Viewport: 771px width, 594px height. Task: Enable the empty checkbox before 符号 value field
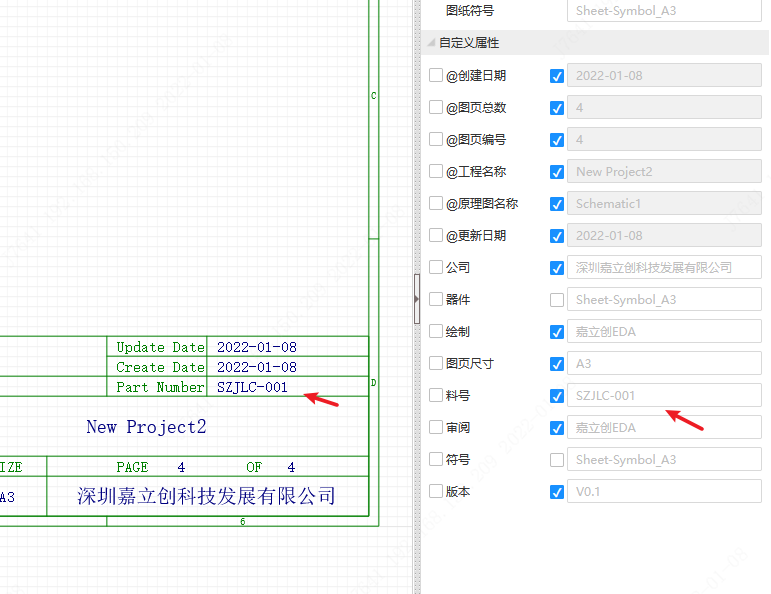(x=557, y=460)
